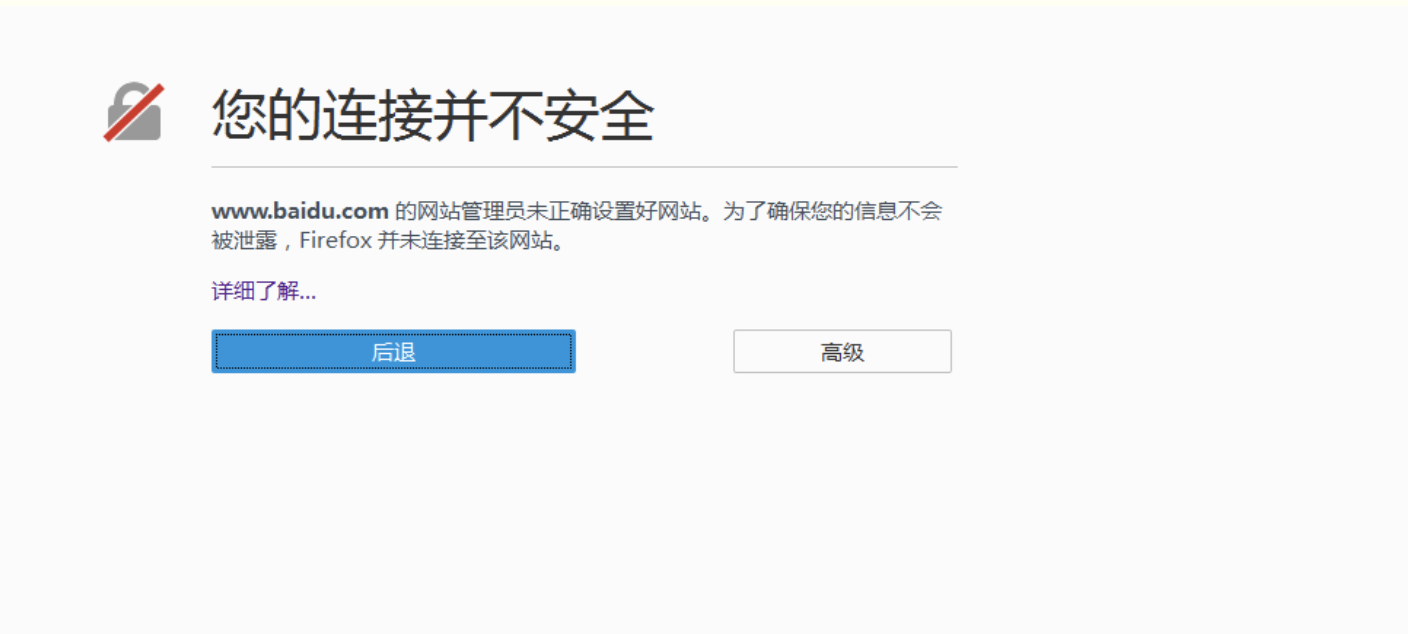This screenshot has width=1408, height=634.
Task: Follow the 详细了解... link
Action: pyautogui.click(x=264, y=292)
